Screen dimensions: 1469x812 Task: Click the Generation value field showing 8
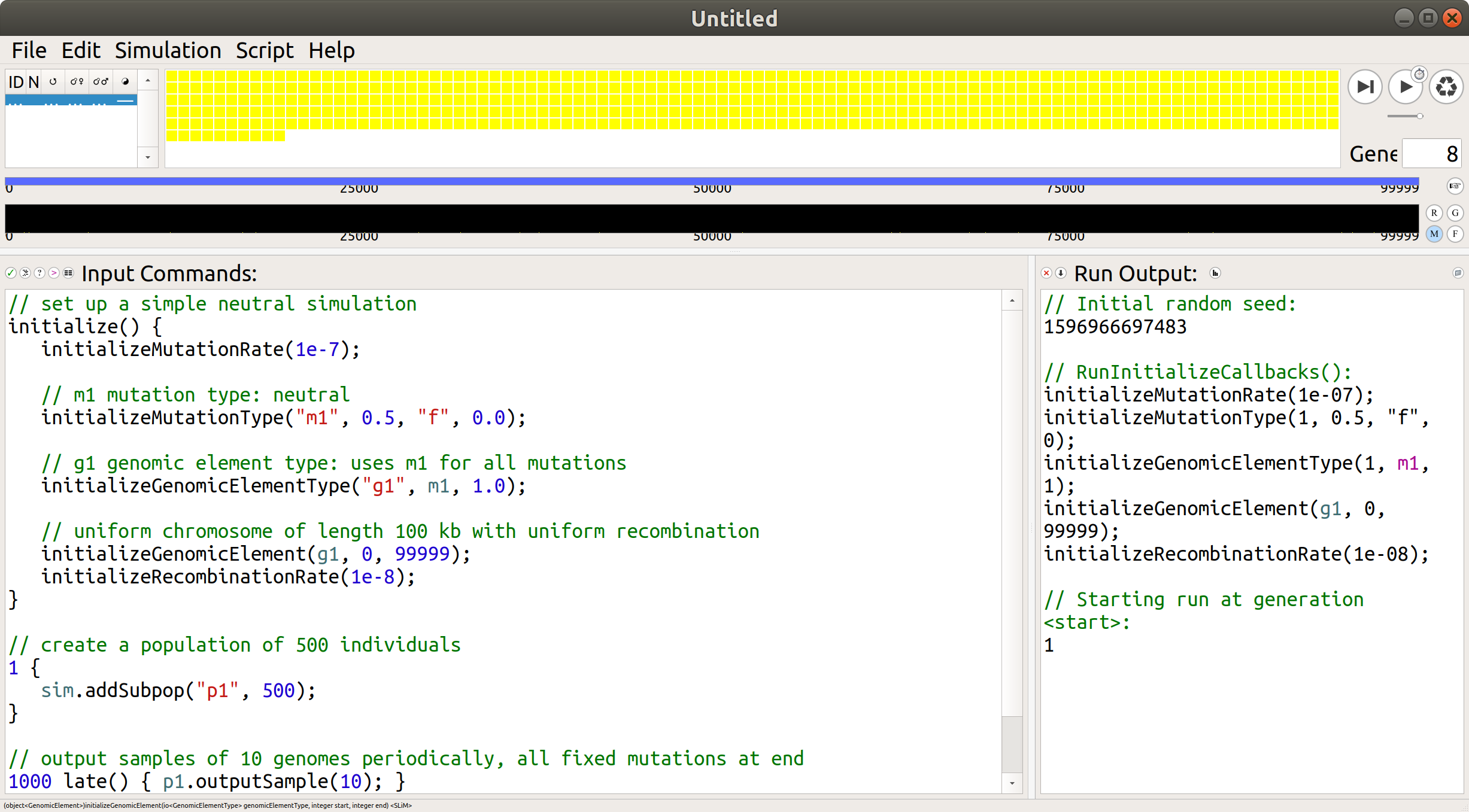(1432, 153)
